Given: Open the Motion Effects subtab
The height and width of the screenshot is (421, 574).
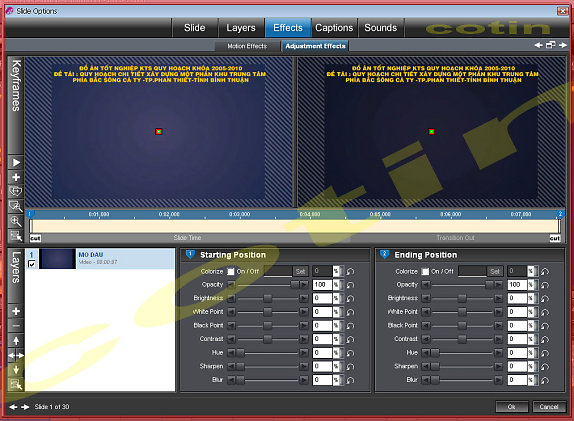Looking at the screenshot, I should coord(247,46).
